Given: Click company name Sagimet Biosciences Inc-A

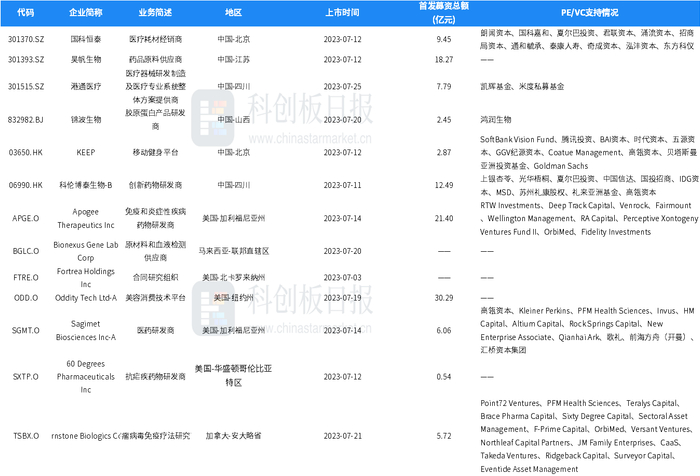Looking at the screenshot, I should (x=86, y=330).
